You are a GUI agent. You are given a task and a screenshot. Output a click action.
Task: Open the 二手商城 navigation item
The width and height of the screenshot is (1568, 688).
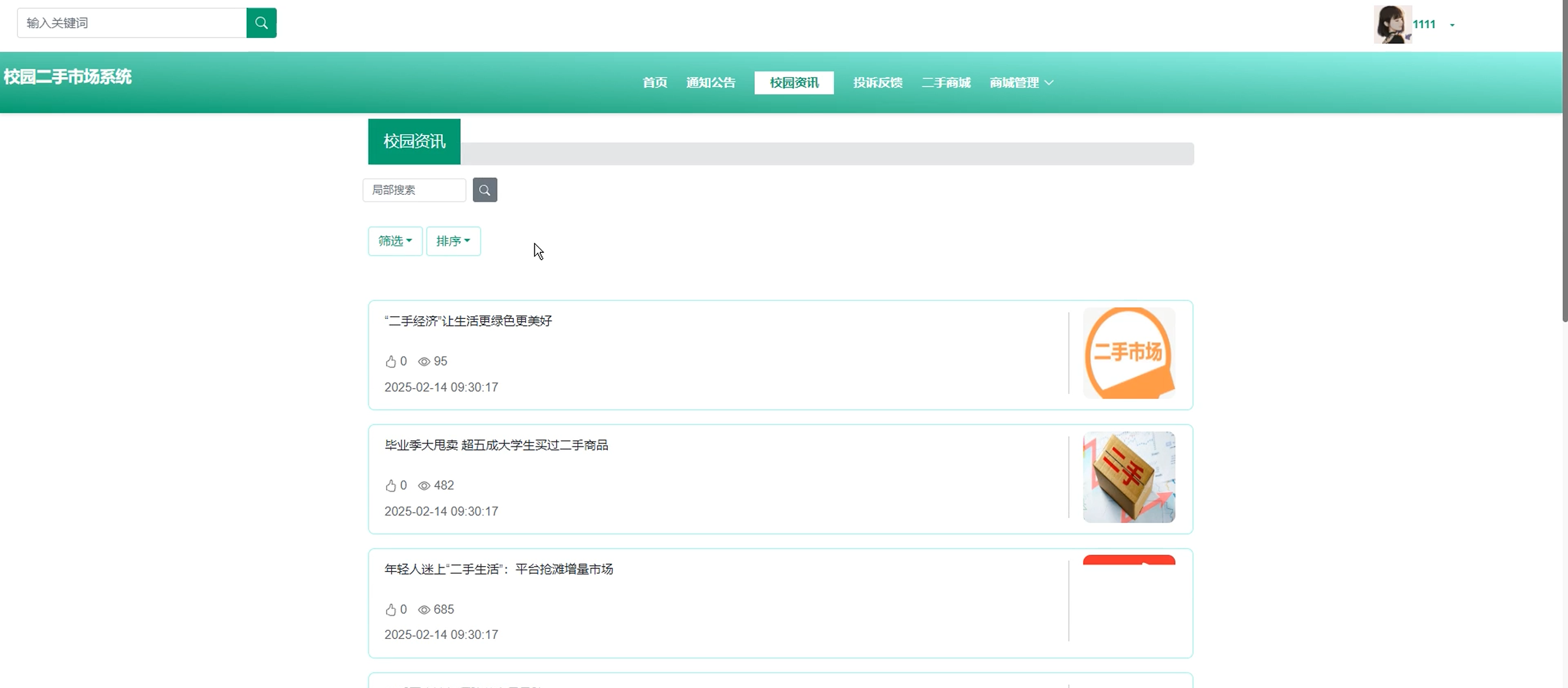[946, 83]
